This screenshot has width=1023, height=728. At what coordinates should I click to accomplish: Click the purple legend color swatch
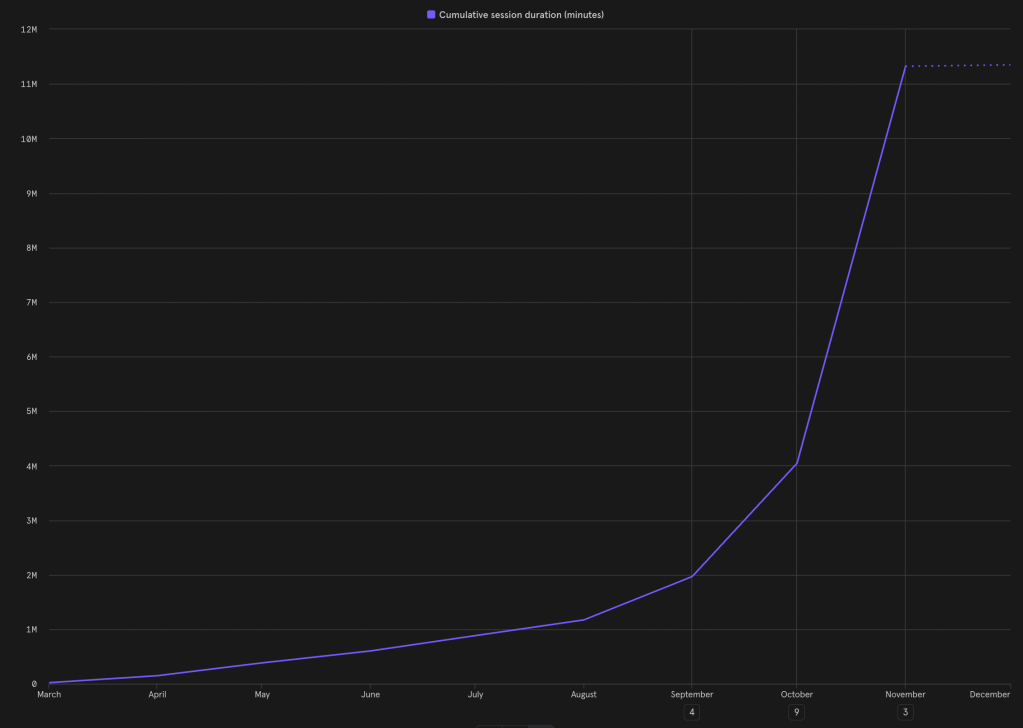pyautogui.click(x=431, y=14)
